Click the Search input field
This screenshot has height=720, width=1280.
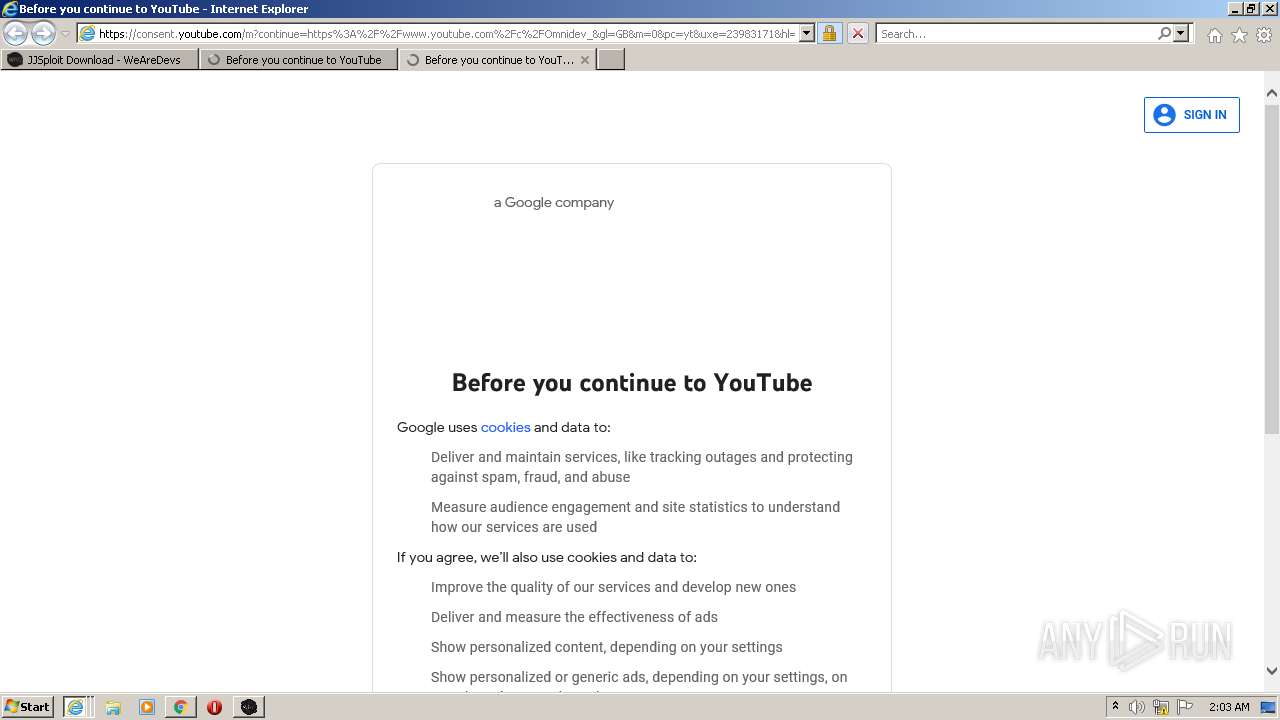pyautogui.click(x=1016, y=34)
